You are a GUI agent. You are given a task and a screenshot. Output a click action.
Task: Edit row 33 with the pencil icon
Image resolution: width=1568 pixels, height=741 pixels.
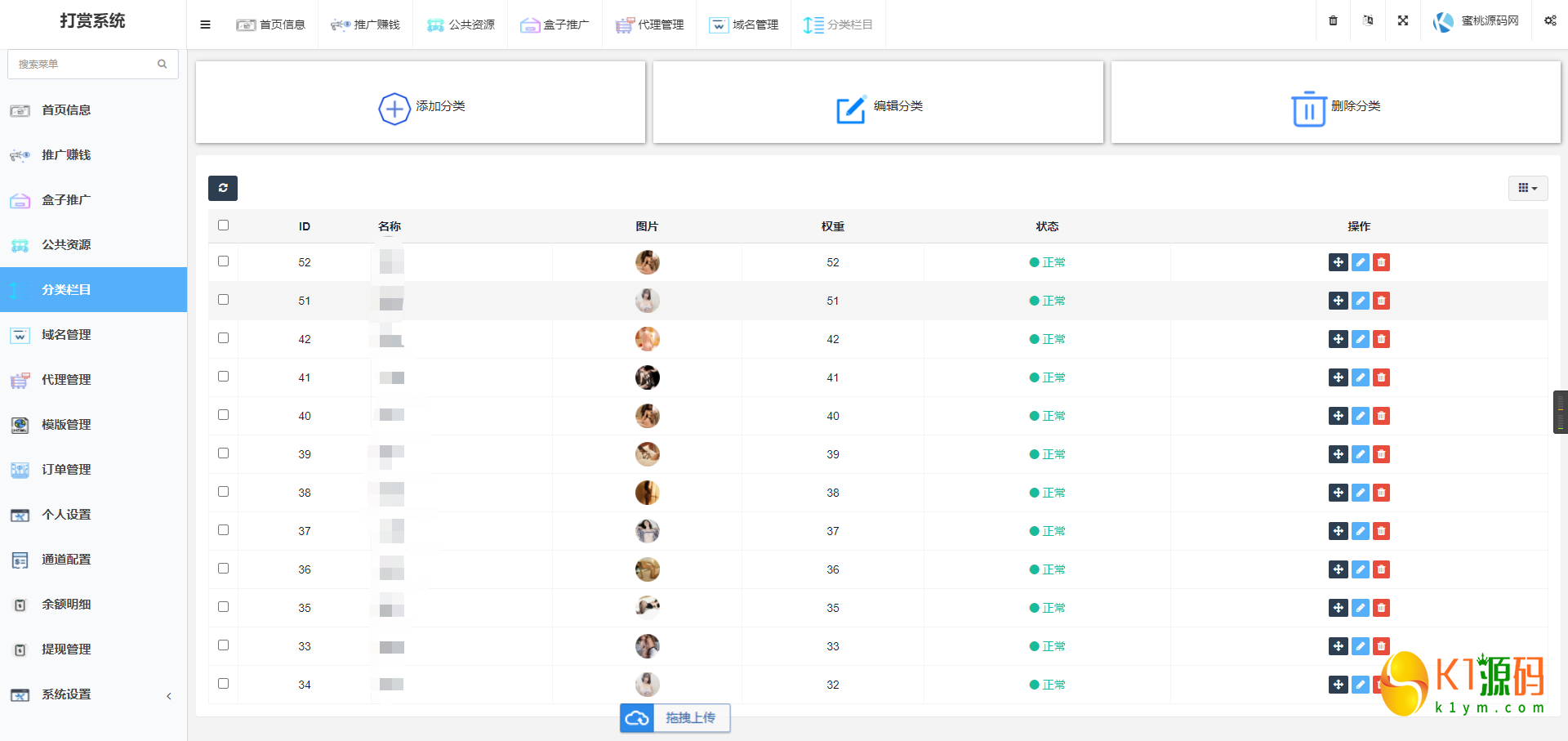(x=1360, y=646)
